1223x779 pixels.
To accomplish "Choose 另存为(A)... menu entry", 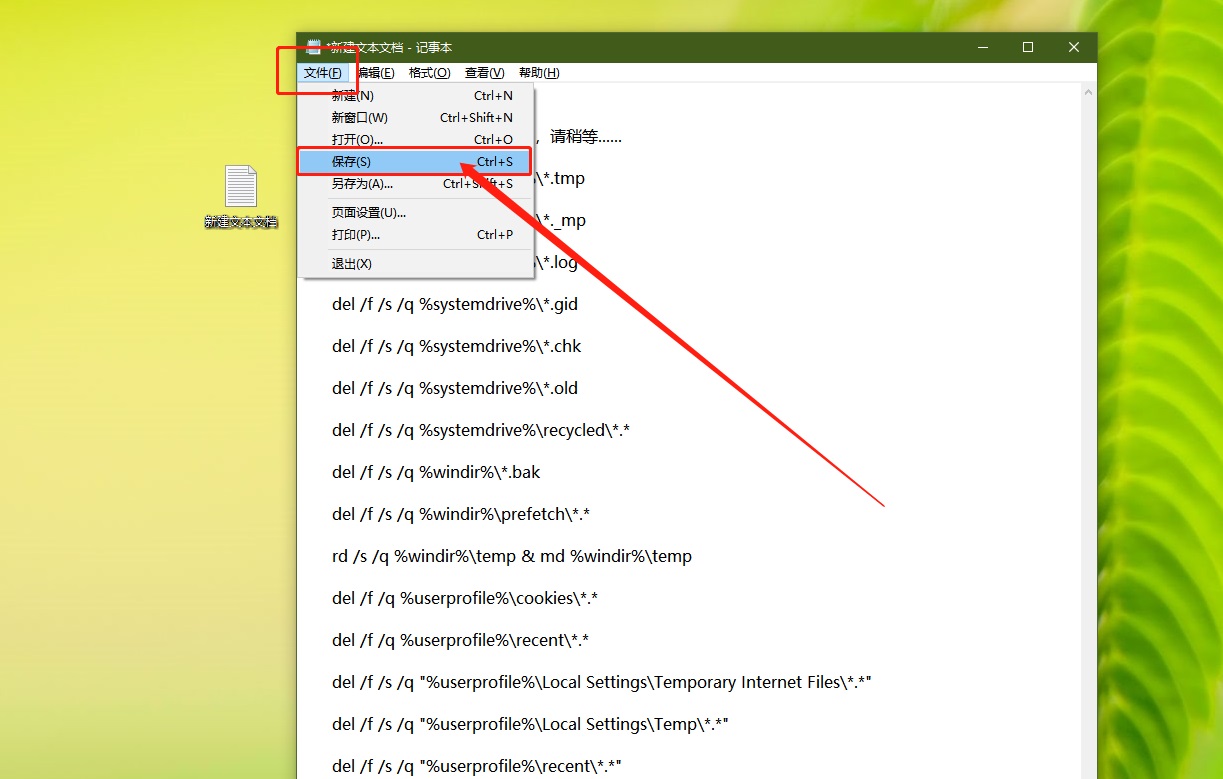I will (416, 184).
